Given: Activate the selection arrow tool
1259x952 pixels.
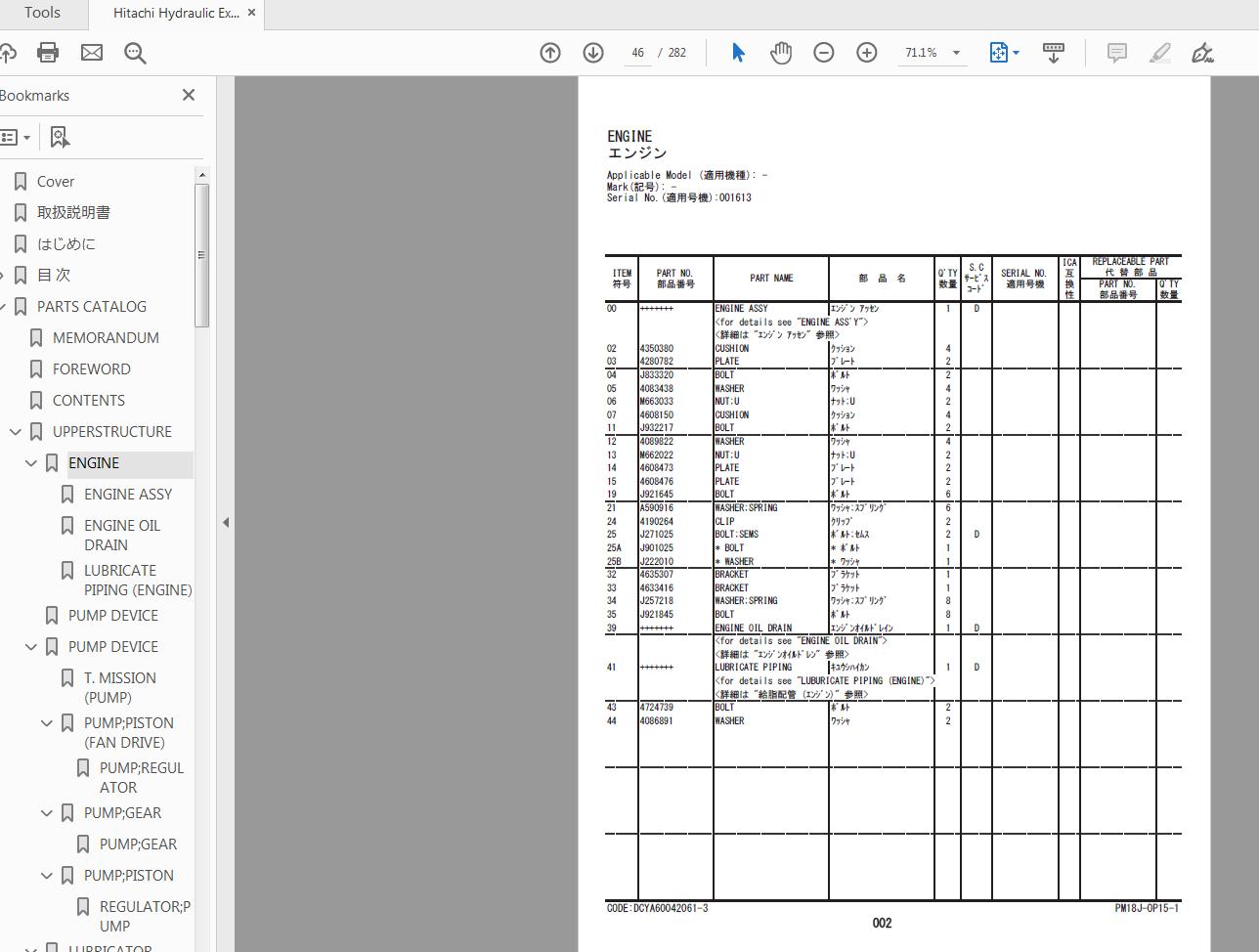Looking at the screenshot, I should click(x=738, y=53).
